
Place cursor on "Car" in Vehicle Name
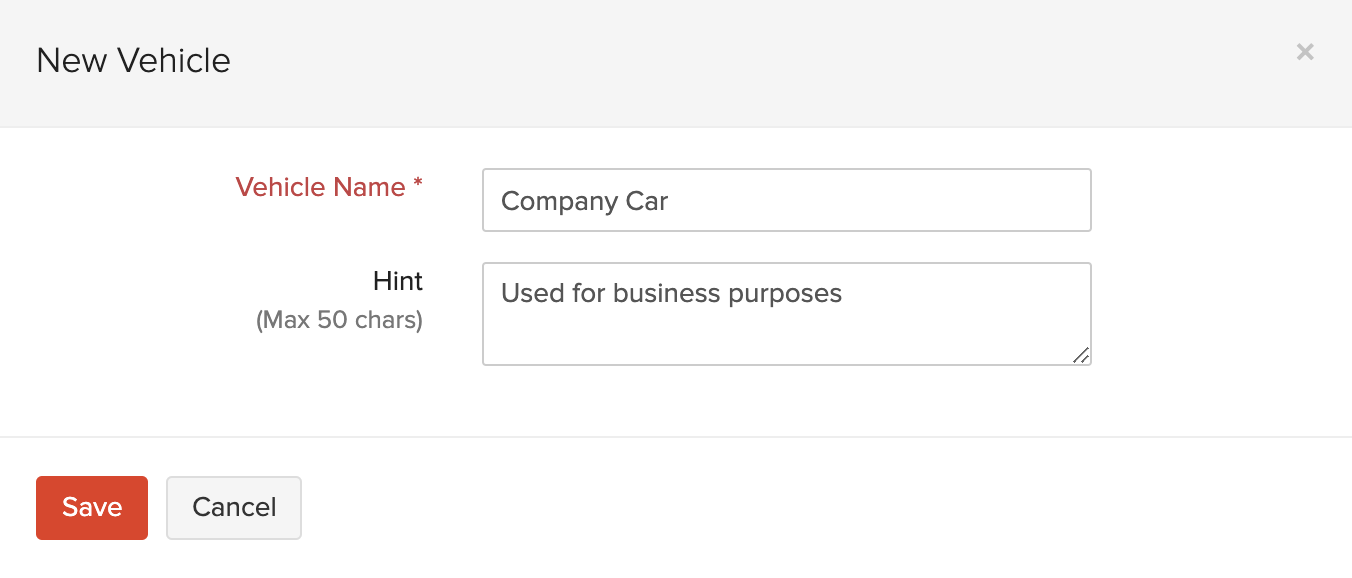[647, 201]
